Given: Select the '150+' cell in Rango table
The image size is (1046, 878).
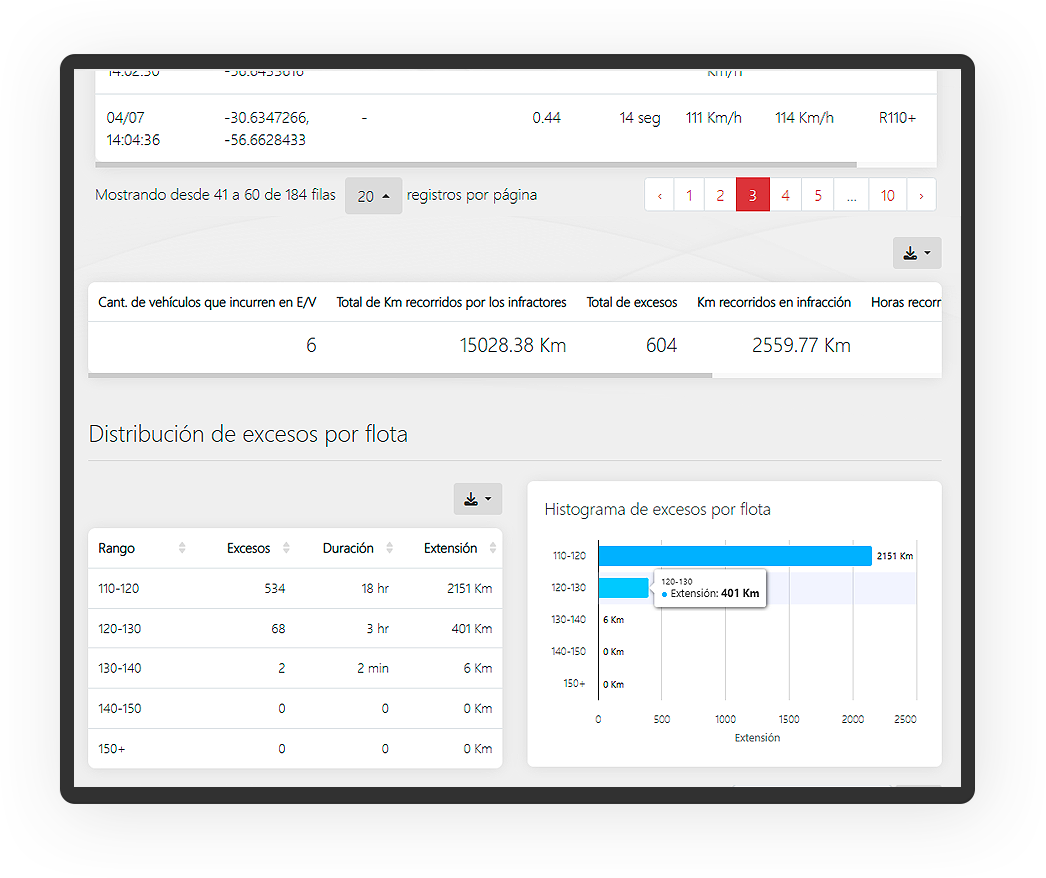Looking at the screenshot, I should (x=111, y=749).
